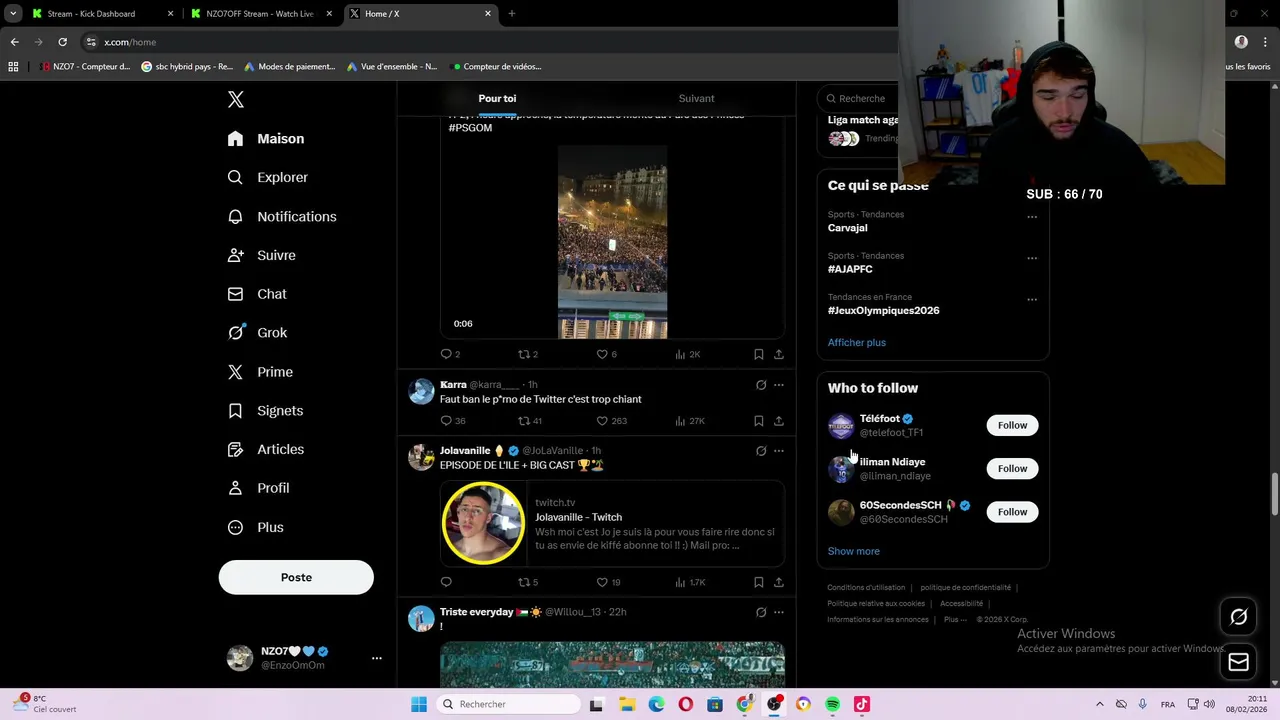Reply to Karra's post

pyautogui.click(x=452, y=421)
